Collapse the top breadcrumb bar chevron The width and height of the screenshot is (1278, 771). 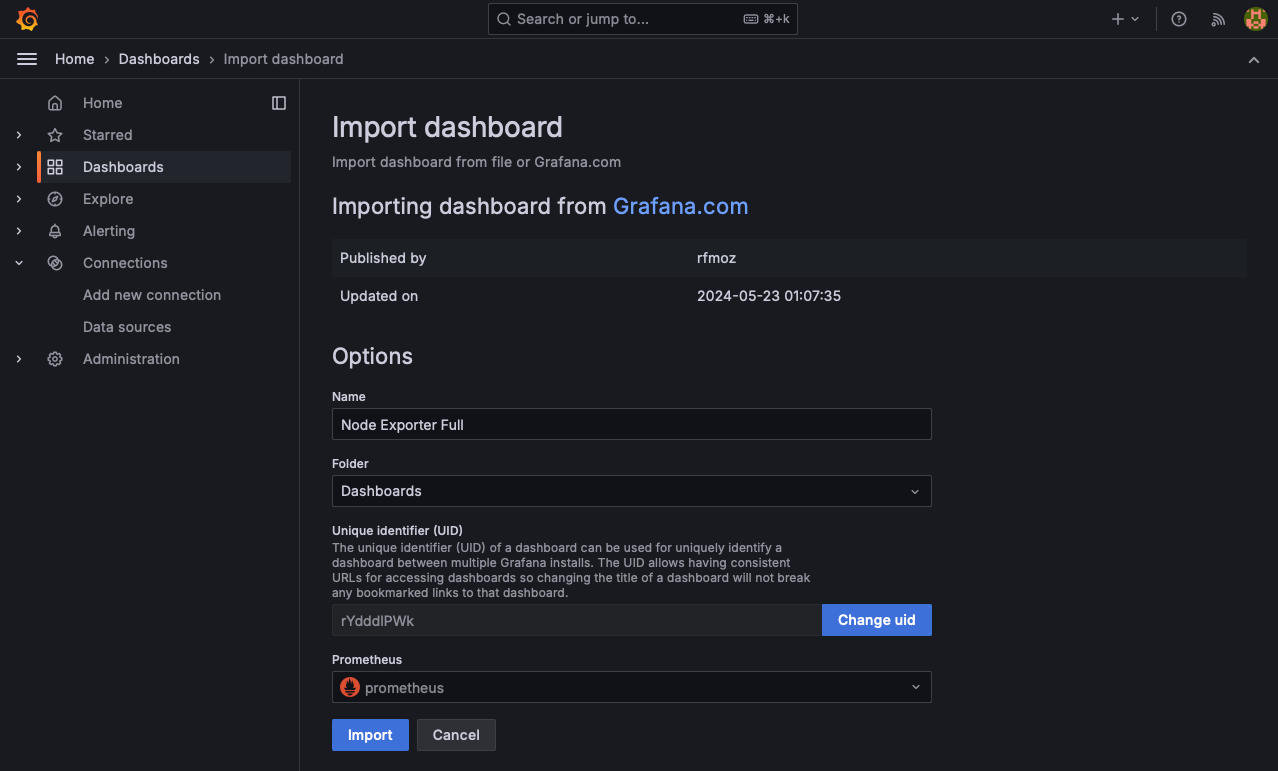1254,60
